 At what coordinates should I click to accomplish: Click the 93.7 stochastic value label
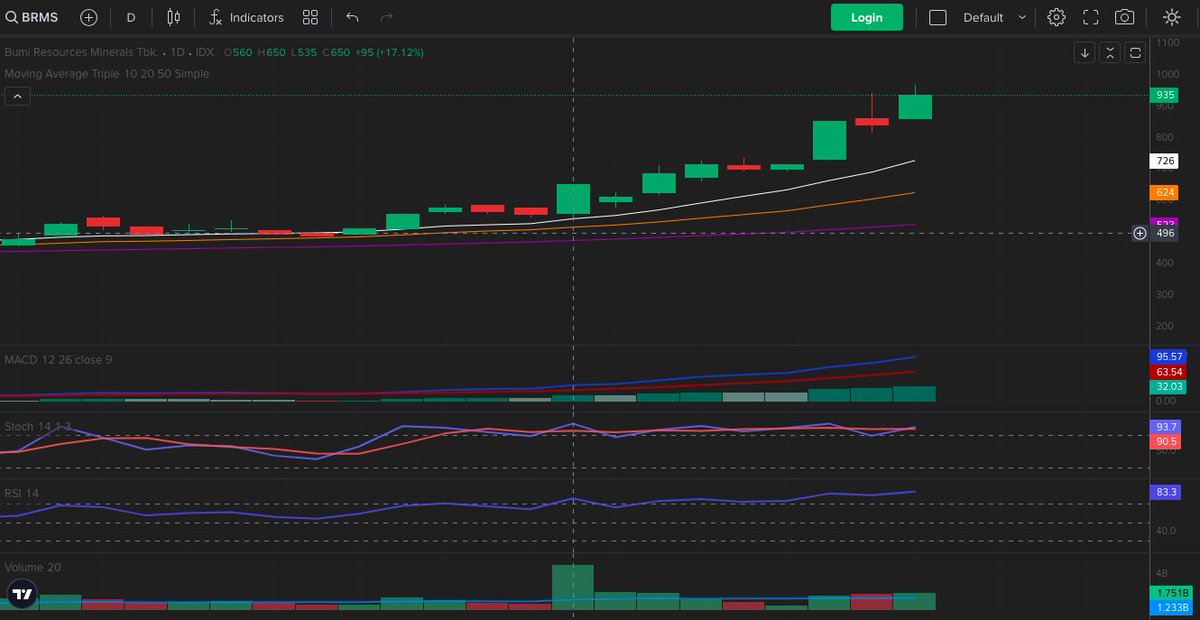point(1166,427)
